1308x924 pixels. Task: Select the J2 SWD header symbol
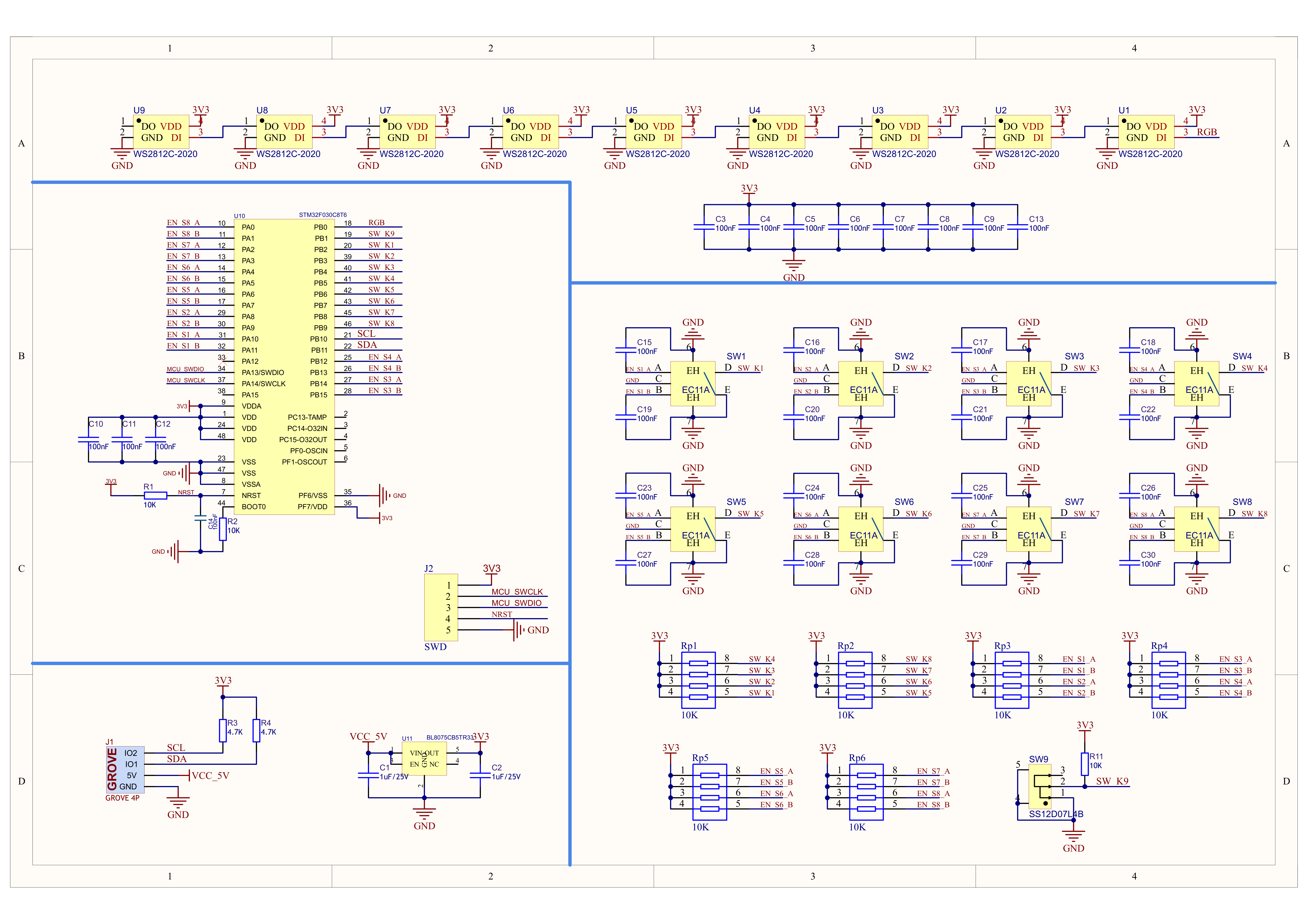(x=441, y=607)
